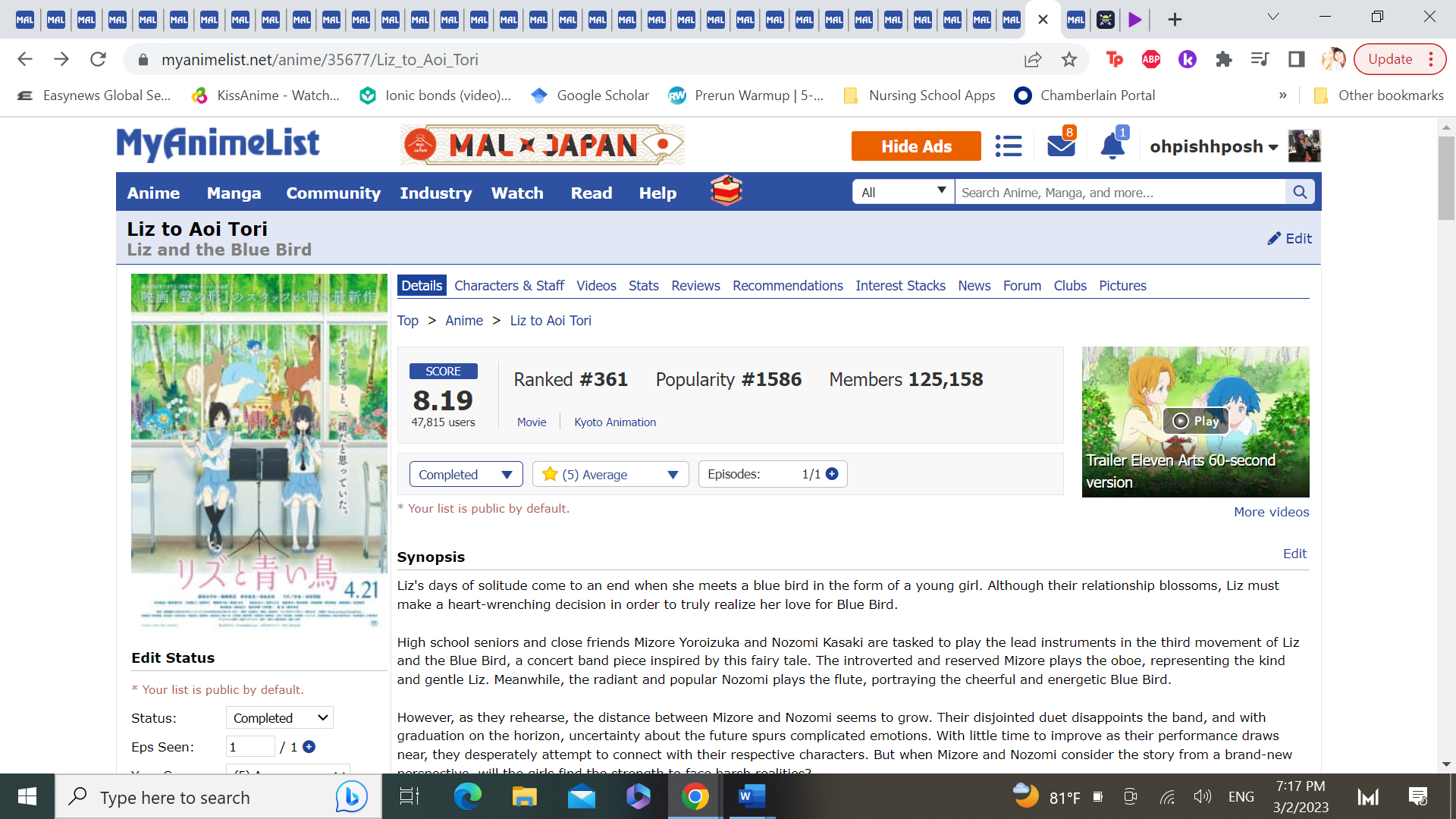The height and width of the screenshot is (819, 1456).
Task: Expand the ohpishhposh user menu
Action: 1213,146
